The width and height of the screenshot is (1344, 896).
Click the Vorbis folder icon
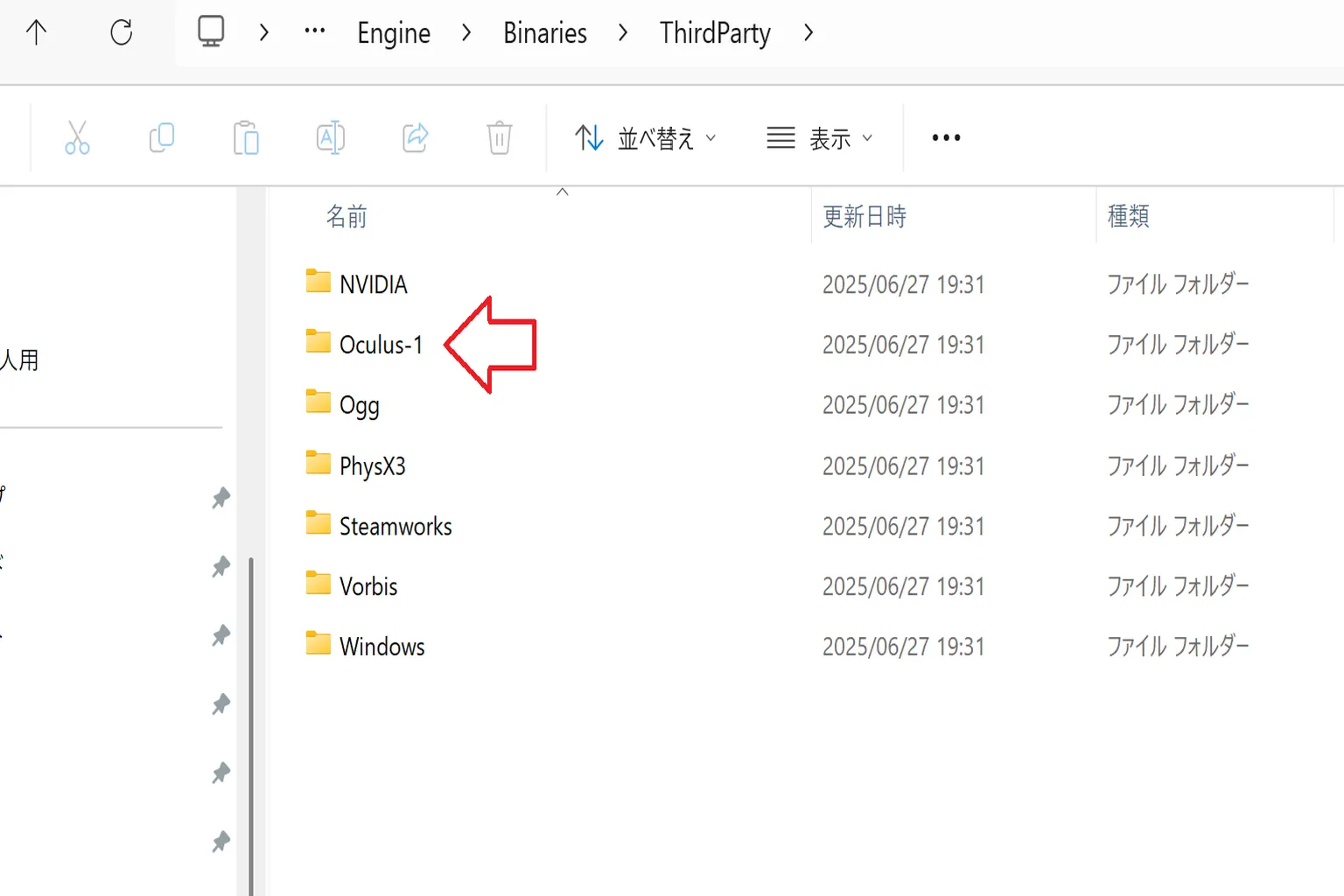pyautogui.click(x=318, y=584)
